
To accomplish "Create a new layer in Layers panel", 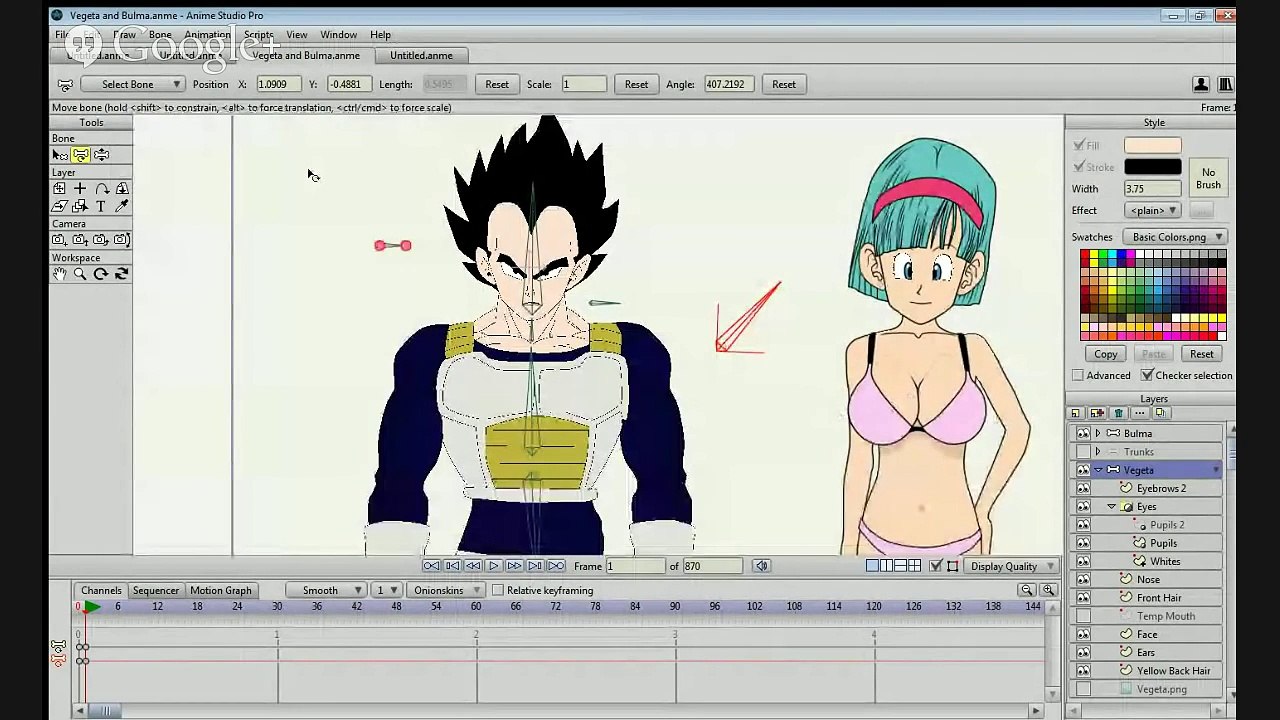I will pyautogui.click(x=1076, y=413).
